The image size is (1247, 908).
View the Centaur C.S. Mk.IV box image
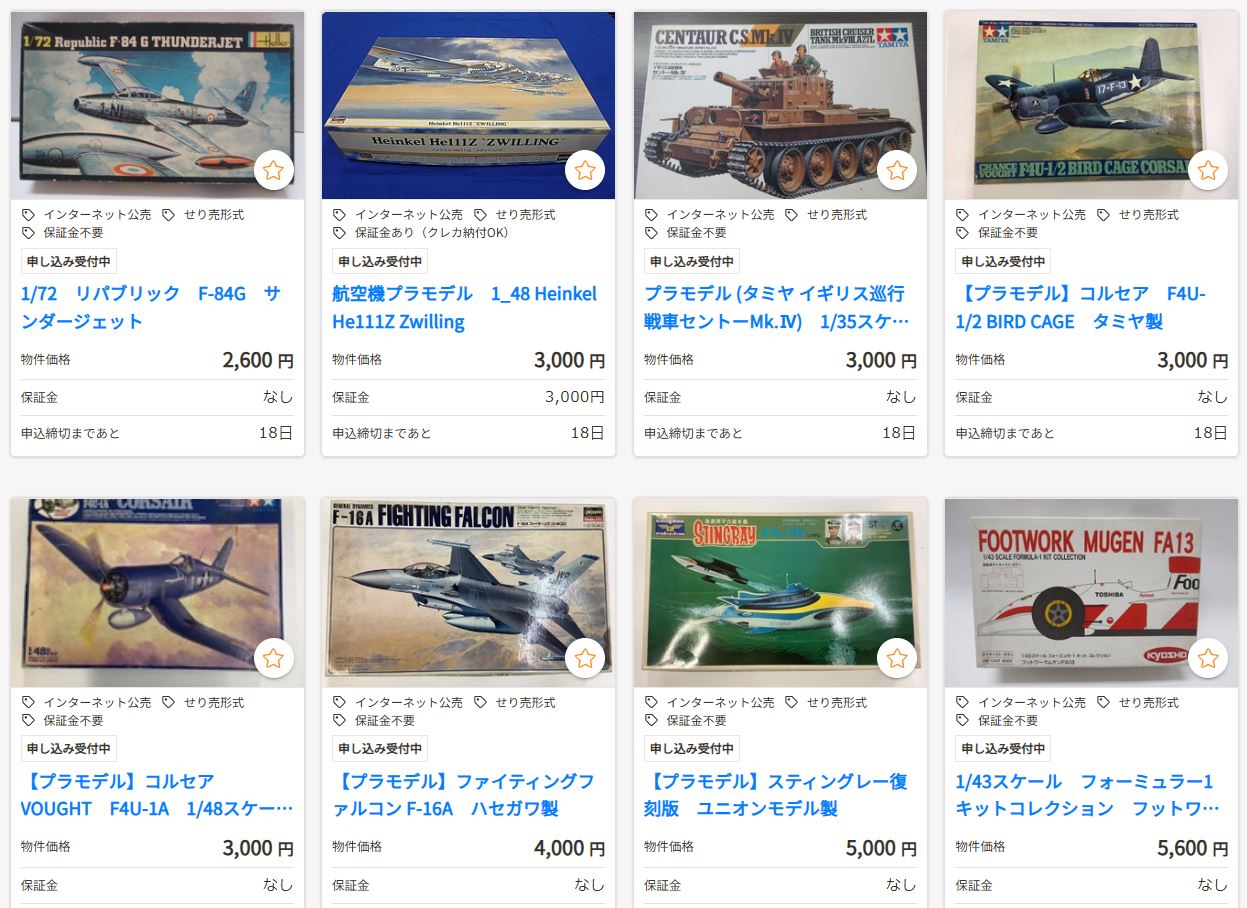click(780, 105)
